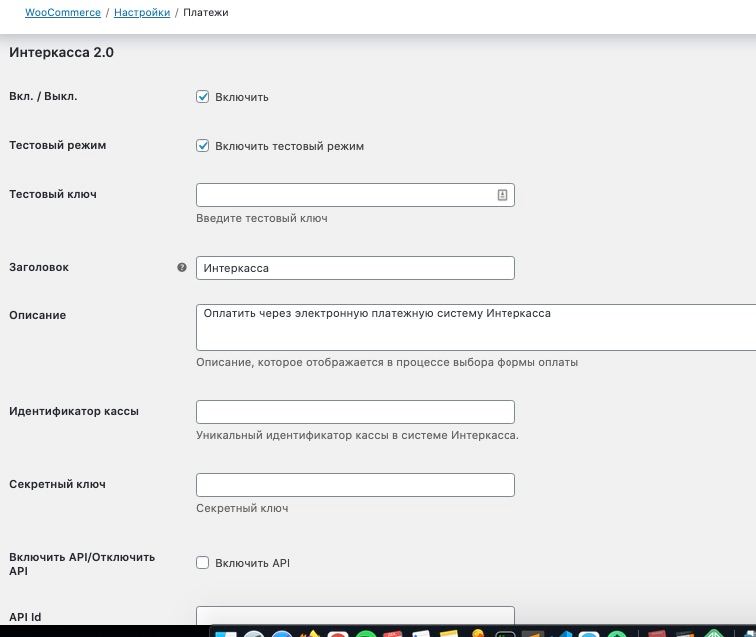This screenshot has width=756, height=637.
Task: Click the Тестовый ключ row label
Action: 53,194
